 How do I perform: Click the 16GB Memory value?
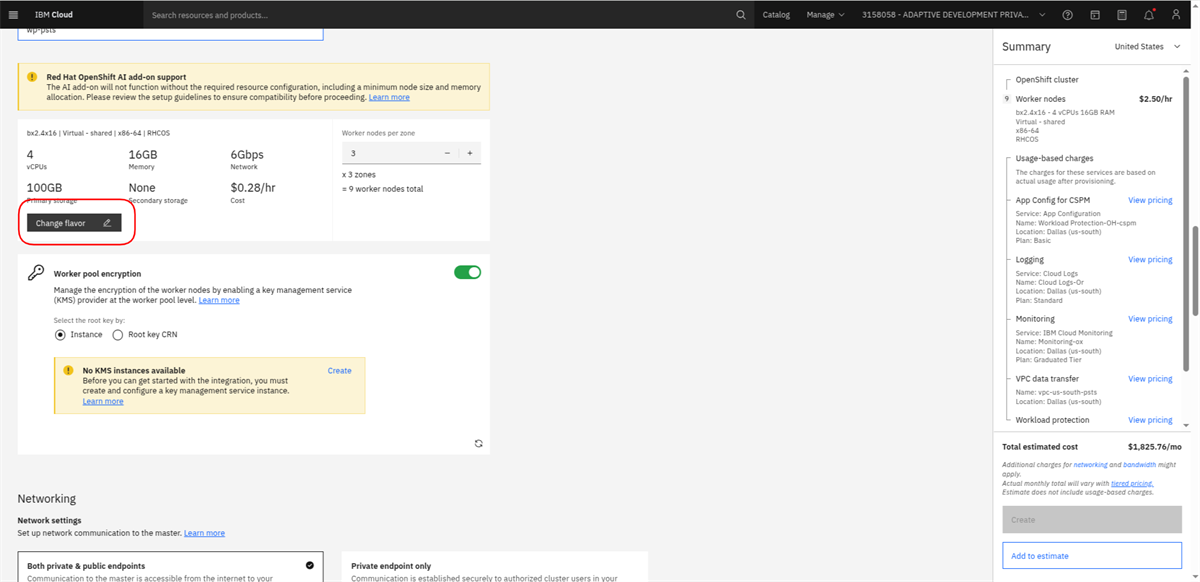(143, 155)
